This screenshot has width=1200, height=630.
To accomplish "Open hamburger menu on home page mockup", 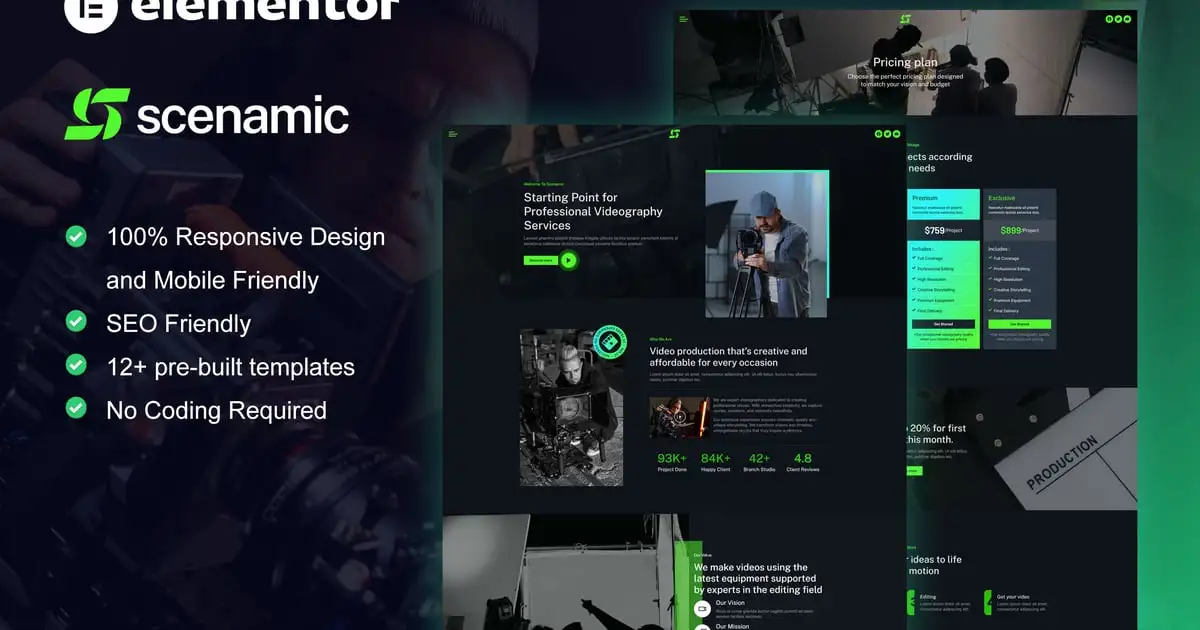I will point(453,134).
